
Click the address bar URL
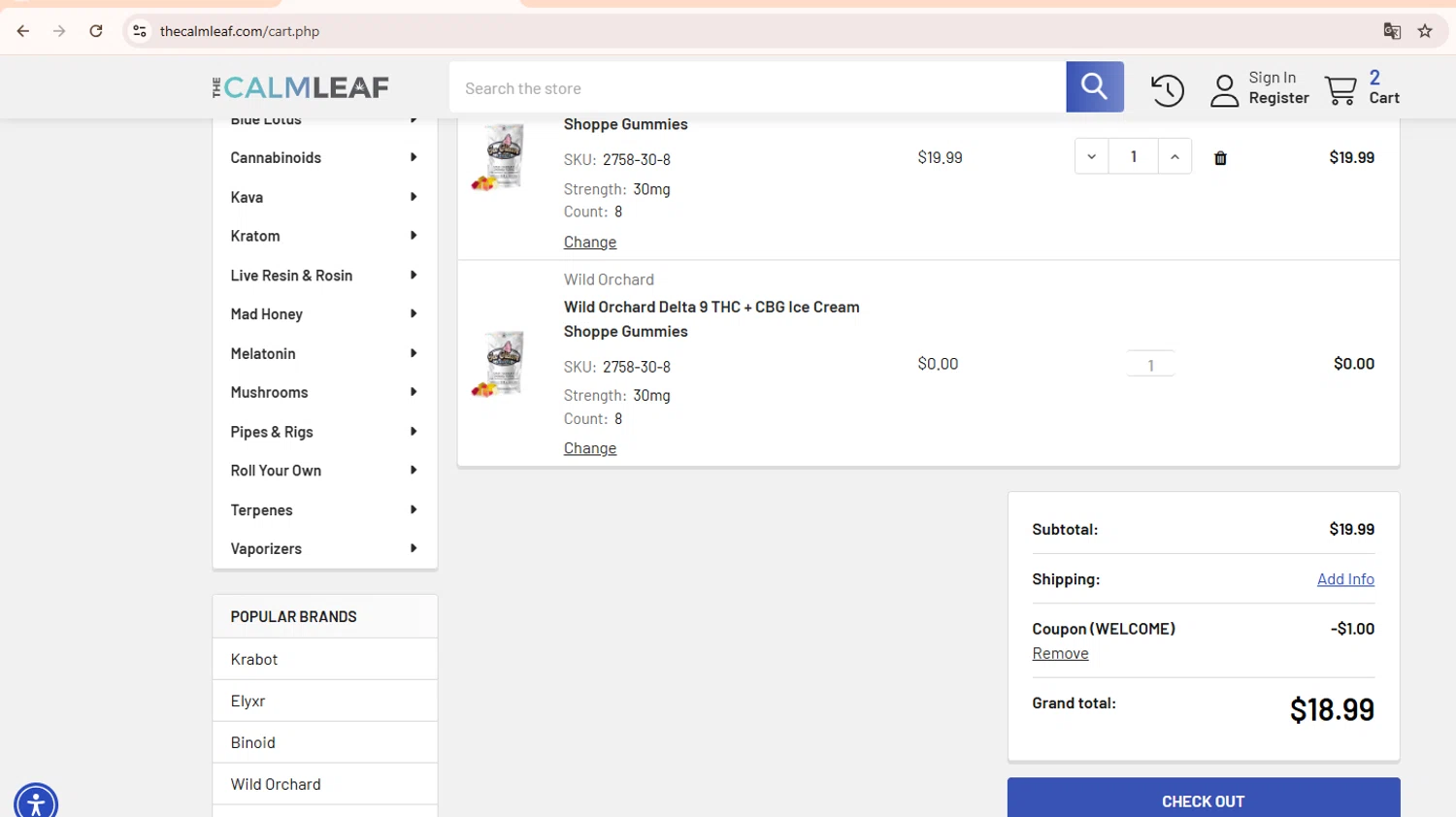(240, 31)
